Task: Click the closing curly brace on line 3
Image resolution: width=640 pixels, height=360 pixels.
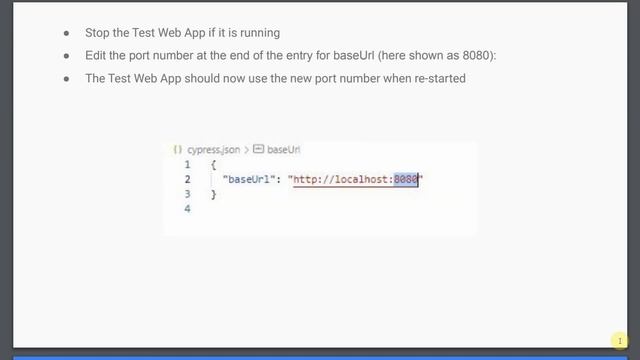Action: (x=213, y=194)
